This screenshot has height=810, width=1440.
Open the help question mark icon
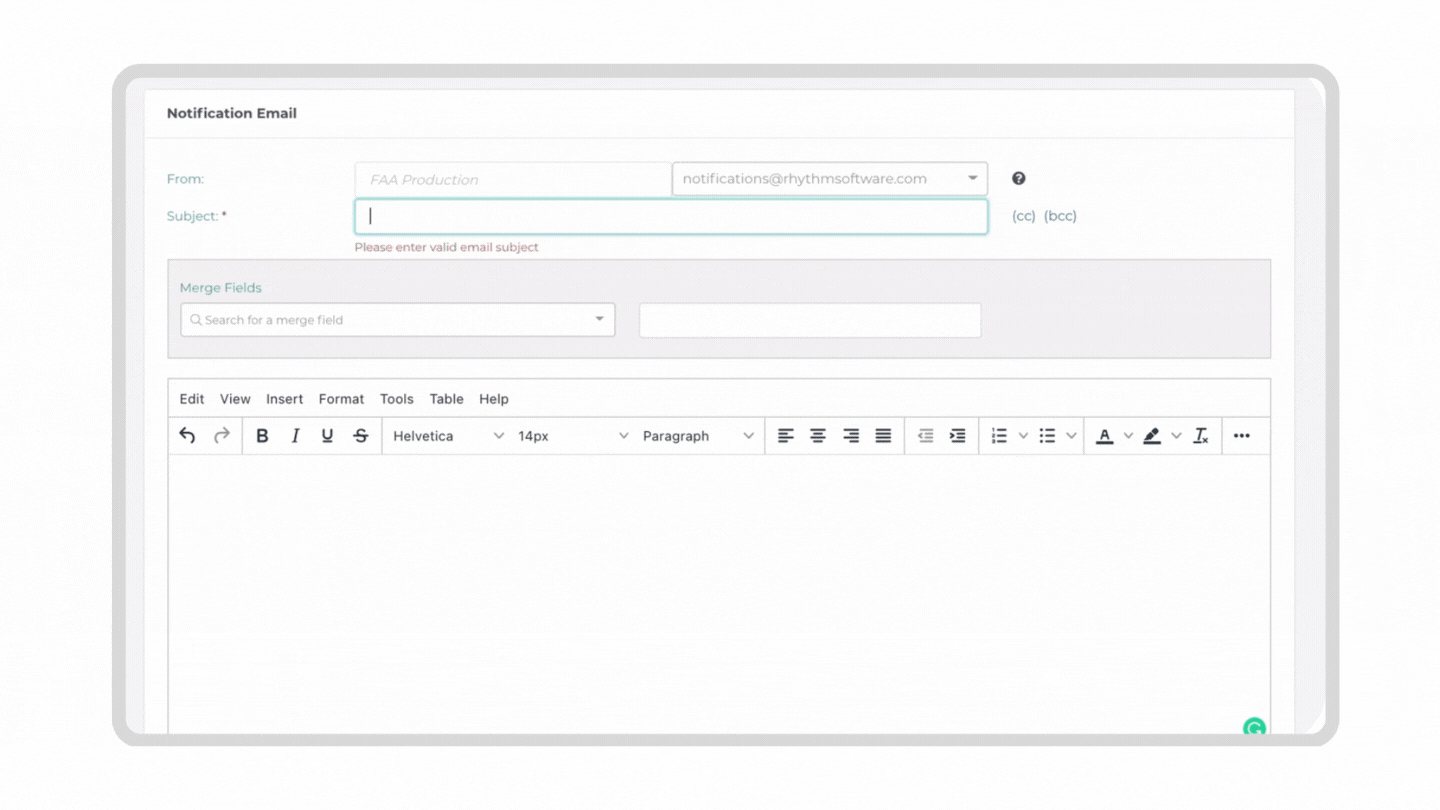point(1019,178)
